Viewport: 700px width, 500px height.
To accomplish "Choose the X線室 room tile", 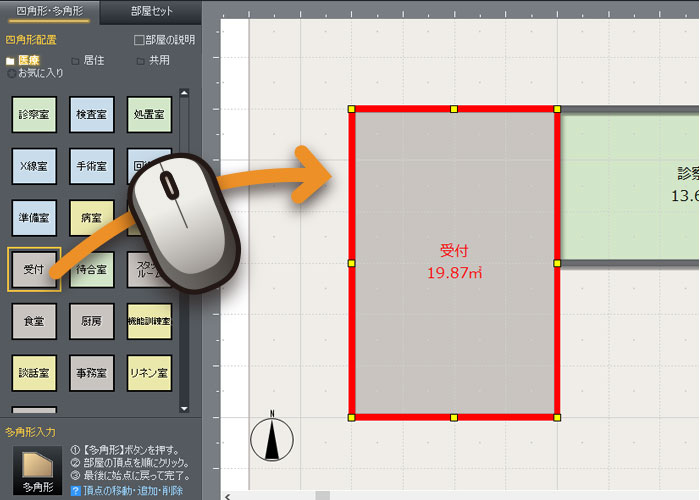I will click(34, 166).
